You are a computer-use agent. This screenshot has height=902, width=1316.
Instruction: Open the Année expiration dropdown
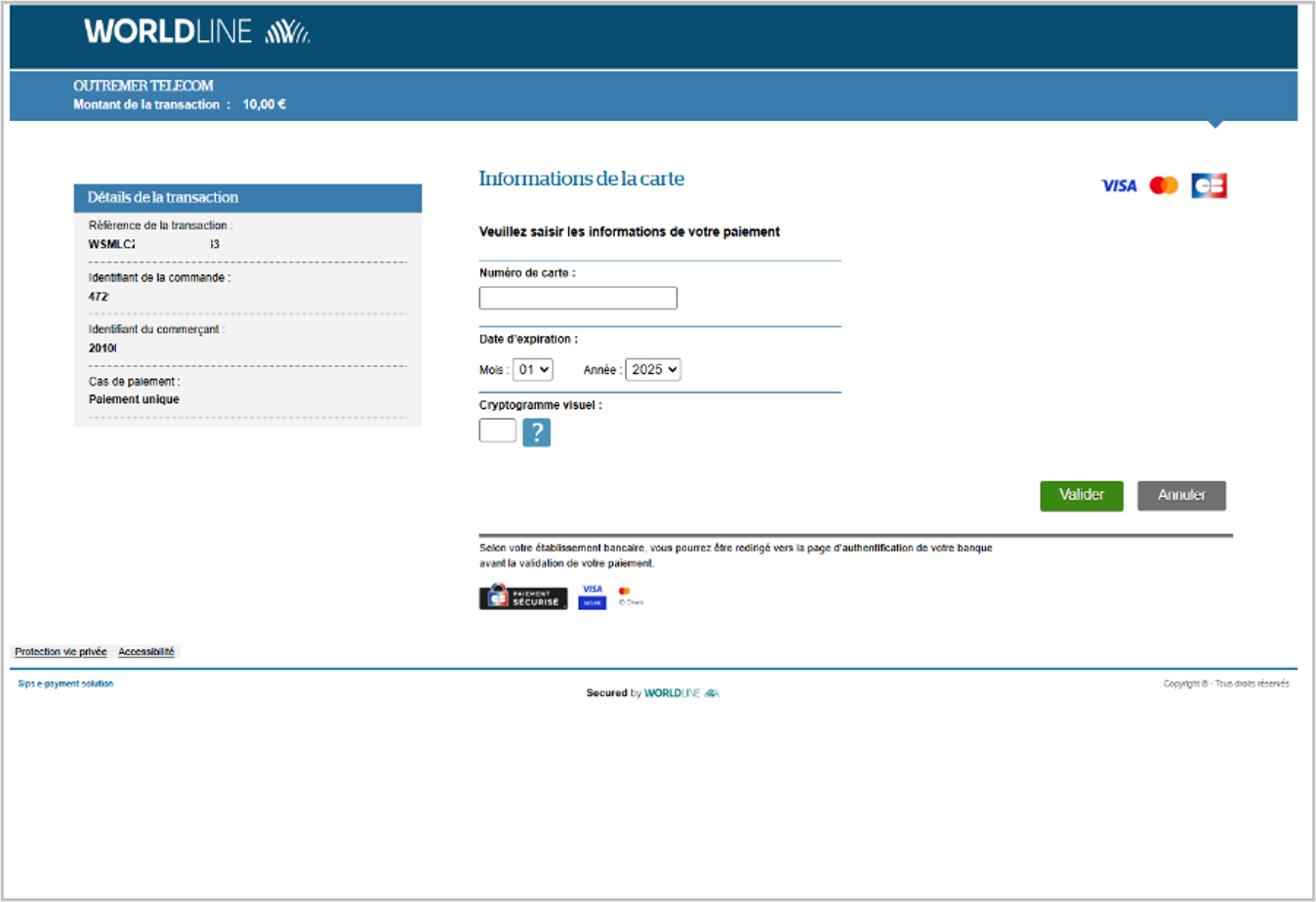click(x=652, y=370)
